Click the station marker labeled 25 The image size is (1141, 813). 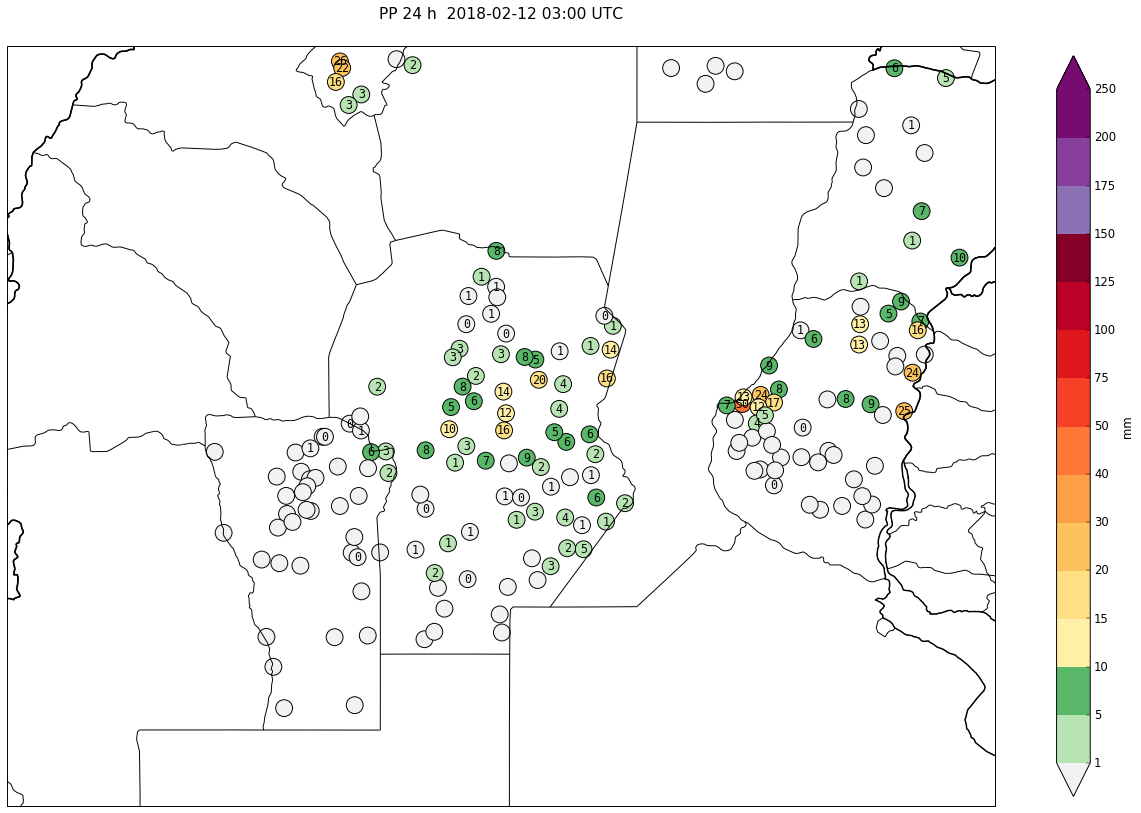point(904,411)
